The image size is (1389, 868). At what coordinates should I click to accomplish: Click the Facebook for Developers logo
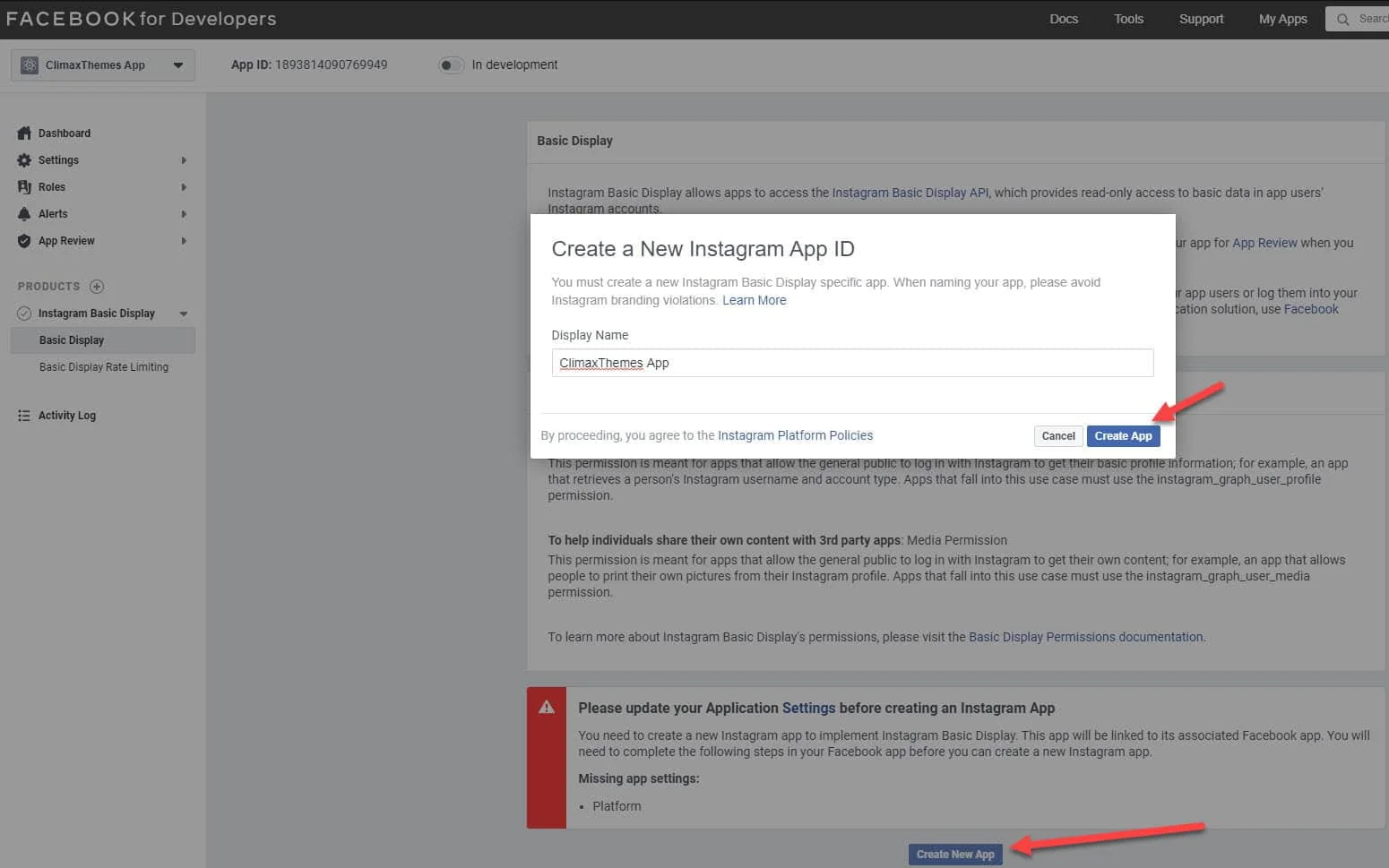(141, 19)
